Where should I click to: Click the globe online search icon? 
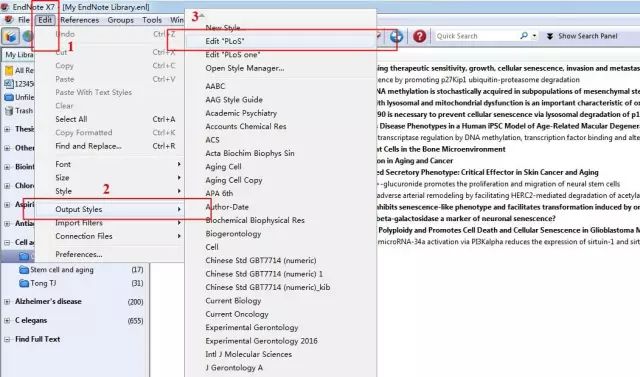click(396, 36)
